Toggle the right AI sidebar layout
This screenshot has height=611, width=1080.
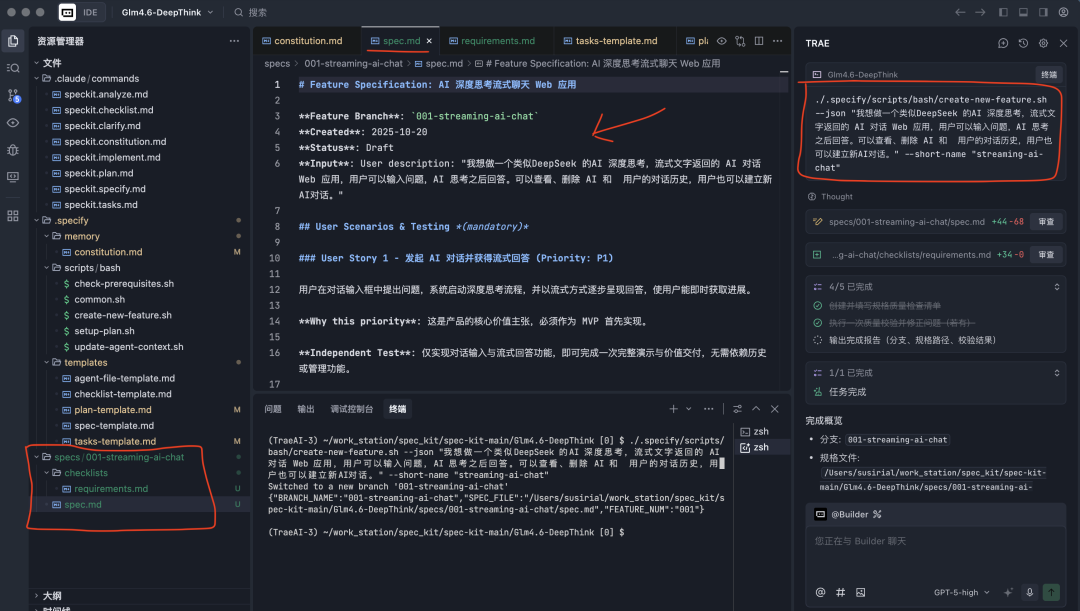[x=1043, y=12]
